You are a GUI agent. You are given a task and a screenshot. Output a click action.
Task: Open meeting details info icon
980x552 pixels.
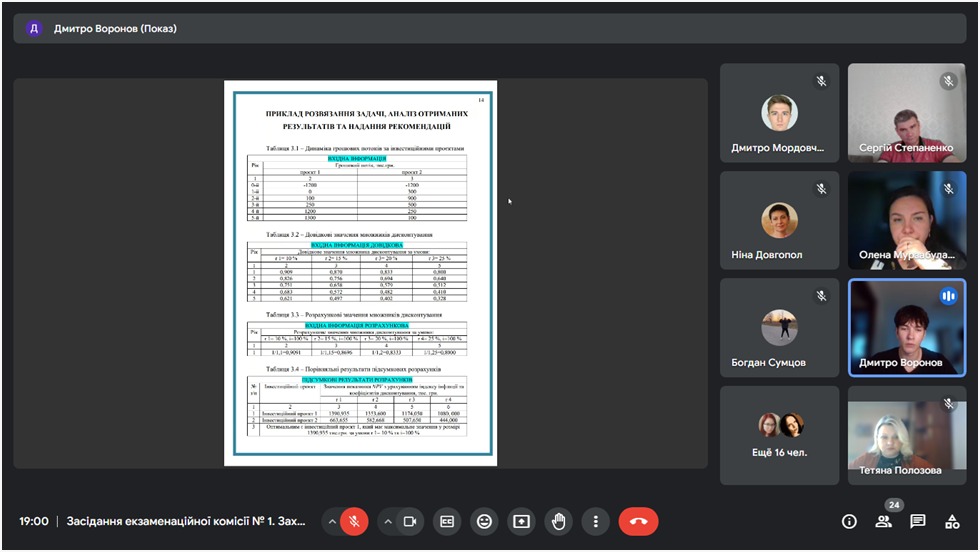coord(849,521)
